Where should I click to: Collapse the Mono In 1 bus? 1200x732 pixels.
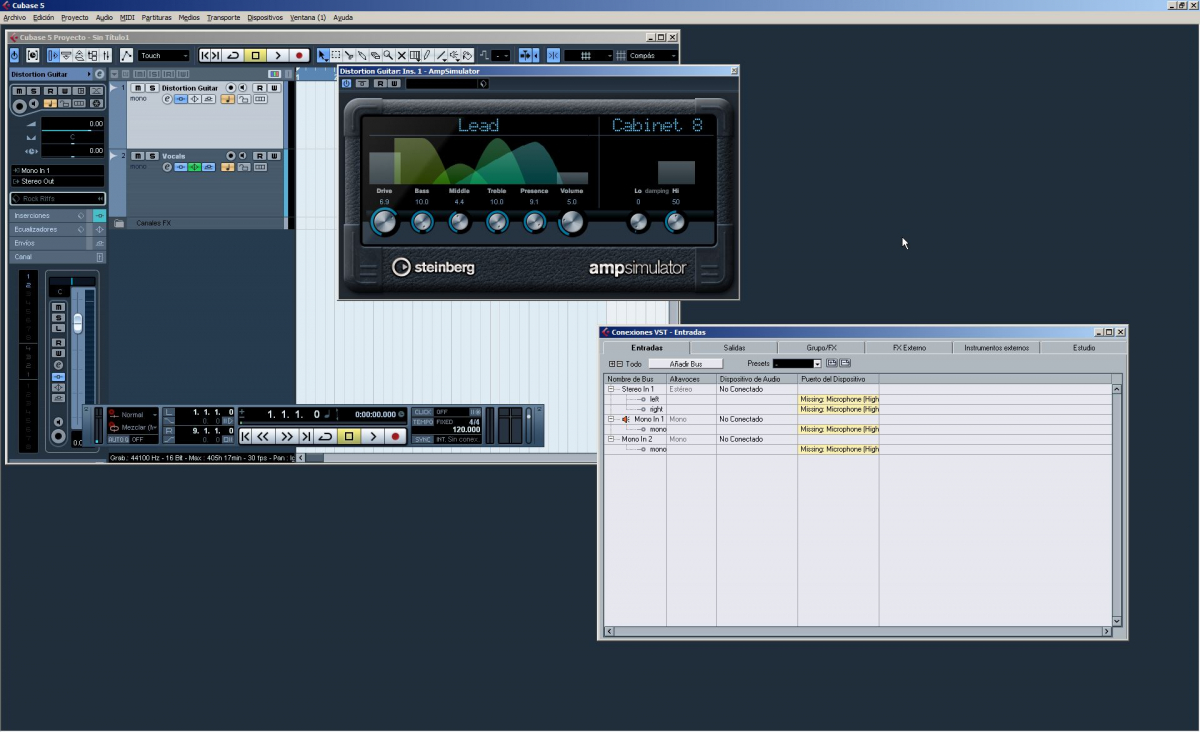(611, 419)
